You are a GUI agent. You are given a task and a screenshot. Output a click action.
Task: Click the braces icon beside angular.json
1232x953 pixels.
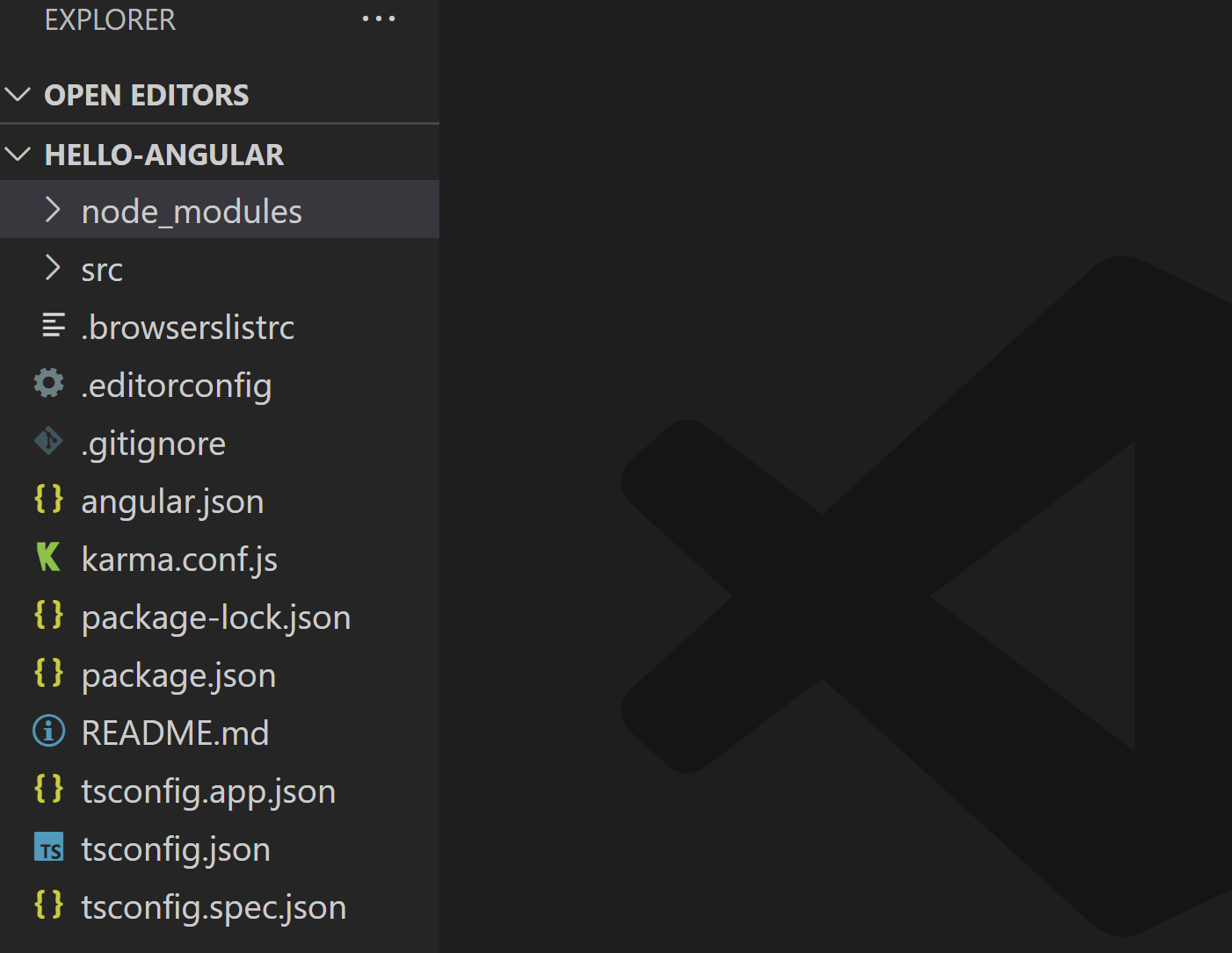point(49,499)
